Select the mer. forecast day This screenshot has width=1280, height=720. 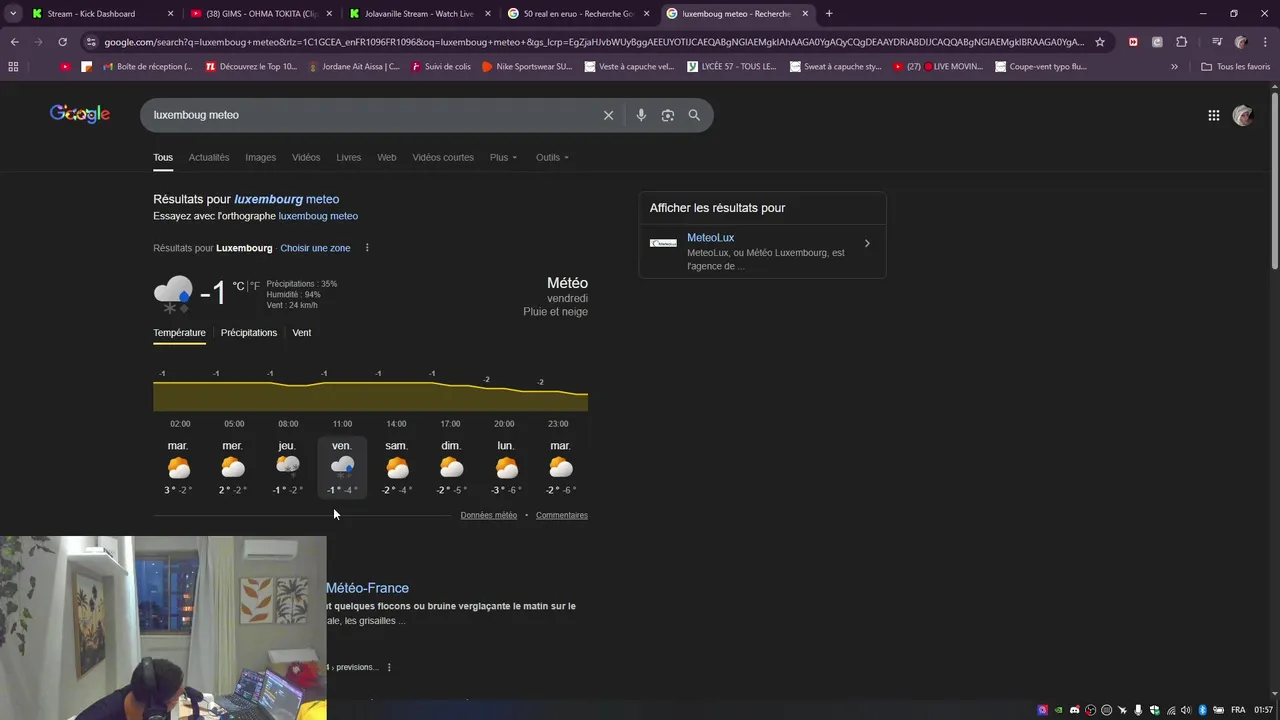tap(232, 467)
